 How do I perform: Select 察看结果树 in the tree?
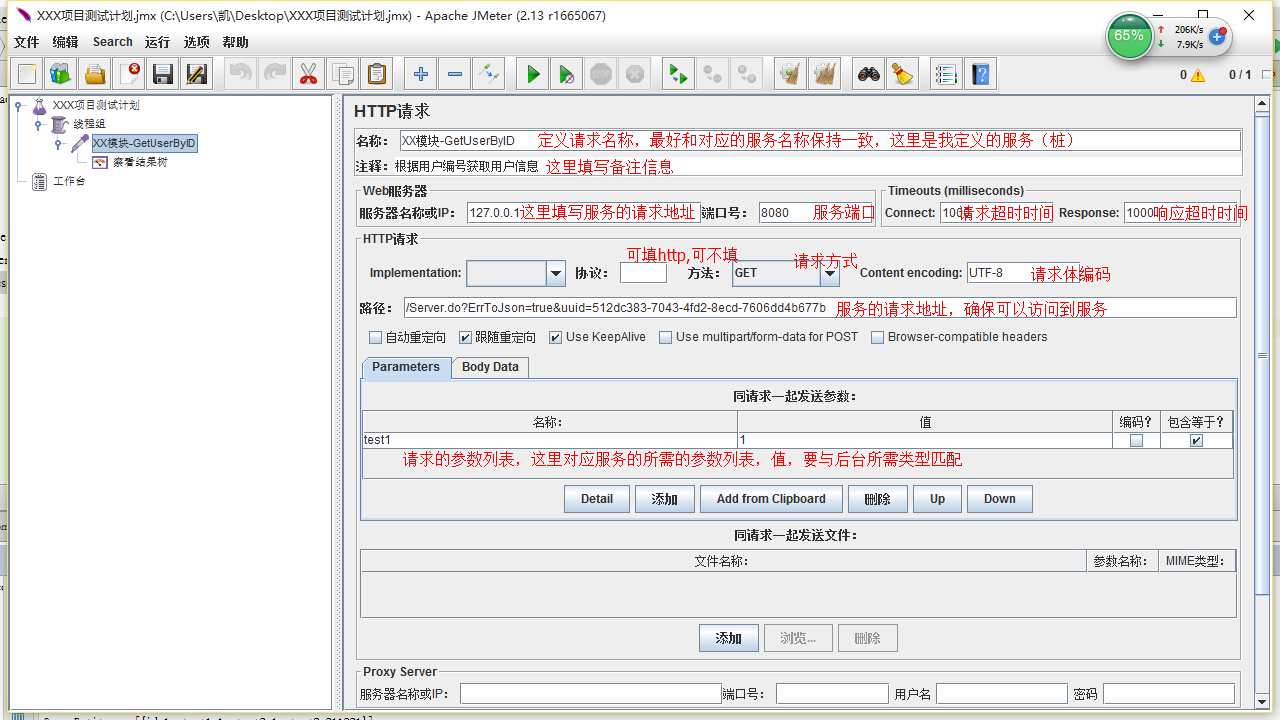[139, 162]
